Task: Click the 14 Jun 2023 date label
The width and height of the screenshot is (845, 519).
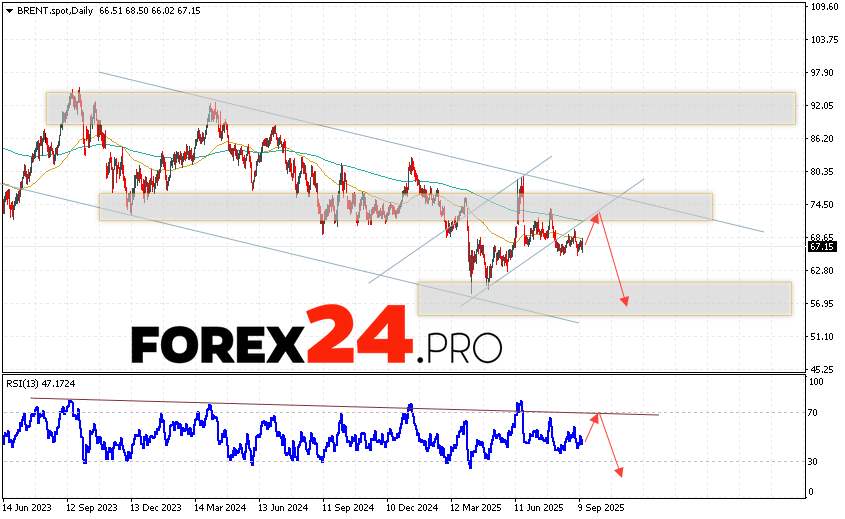Action: coord(28,506)
